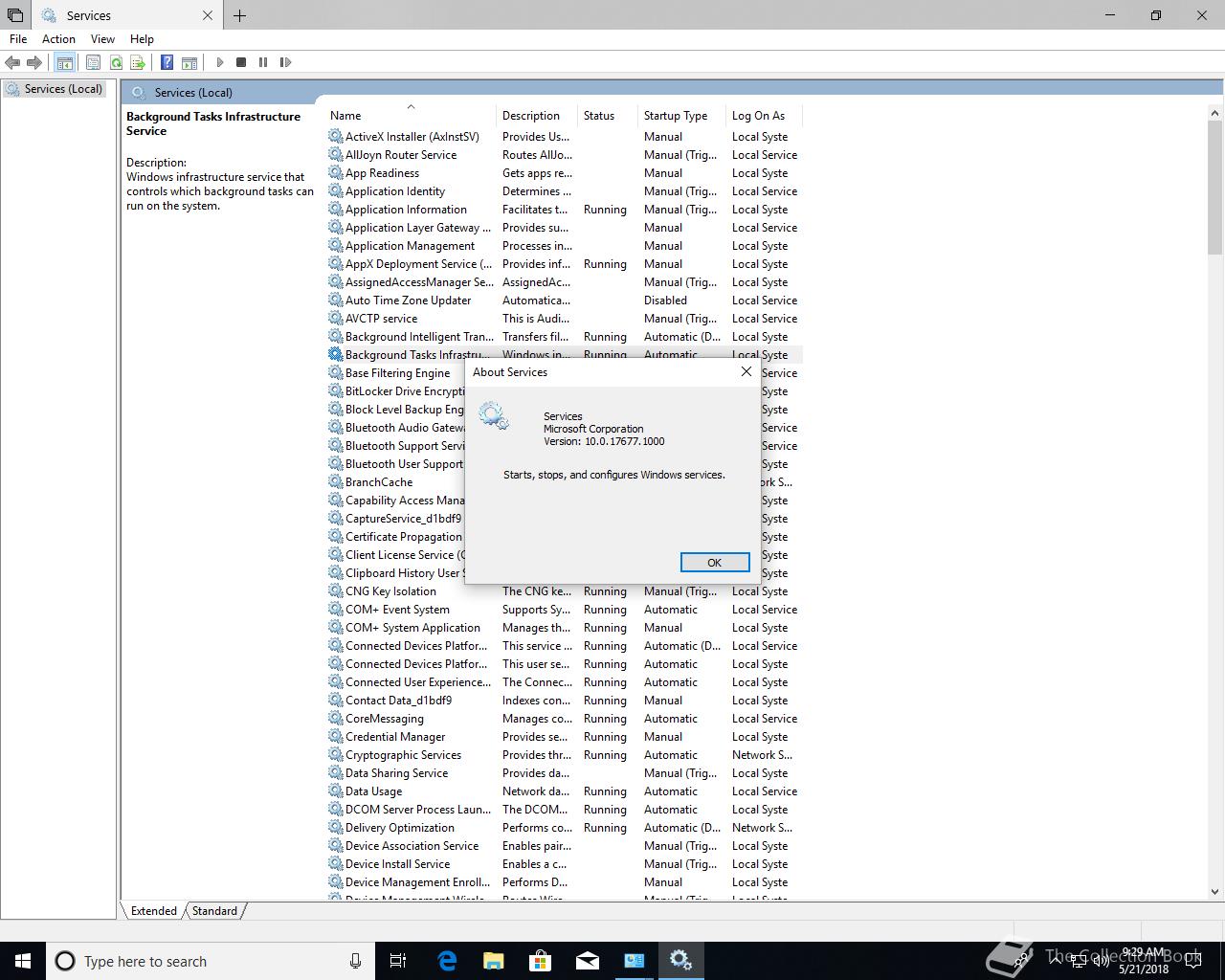
Task: Sort by the Log On As column
Action: point(764,115)
